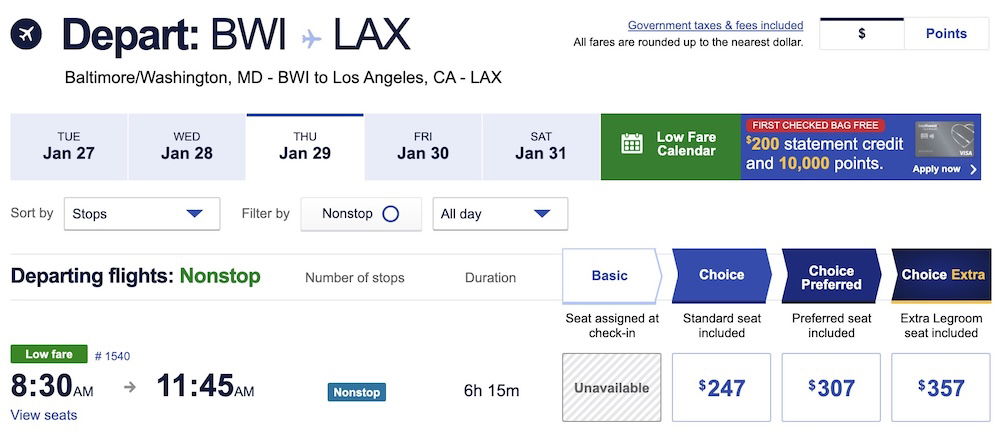This screenshot has width=1000, height=435.
Task: Switch fare display to Points
Action: (x=946, y=33)
